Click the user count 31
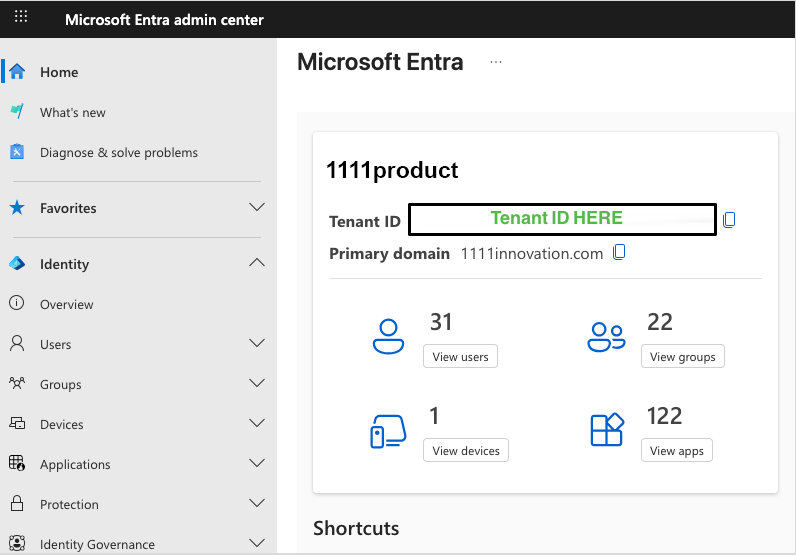This screenshot has height=555, width=796. [x=441, y=322]
